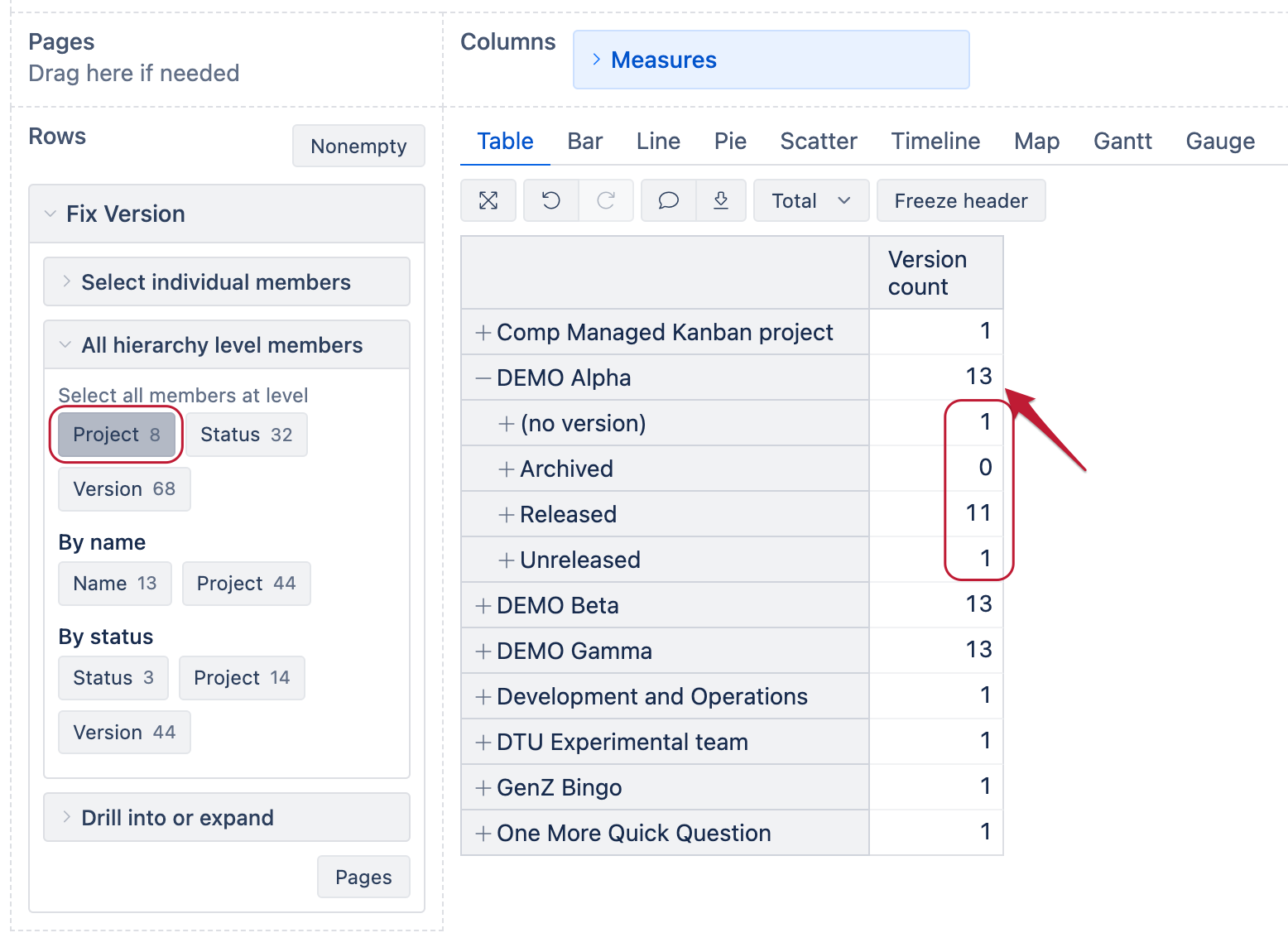The width and height of the screenshot is (1288, 952).
Task: Switch to the Gantt tab
Action: point(1122,141)
